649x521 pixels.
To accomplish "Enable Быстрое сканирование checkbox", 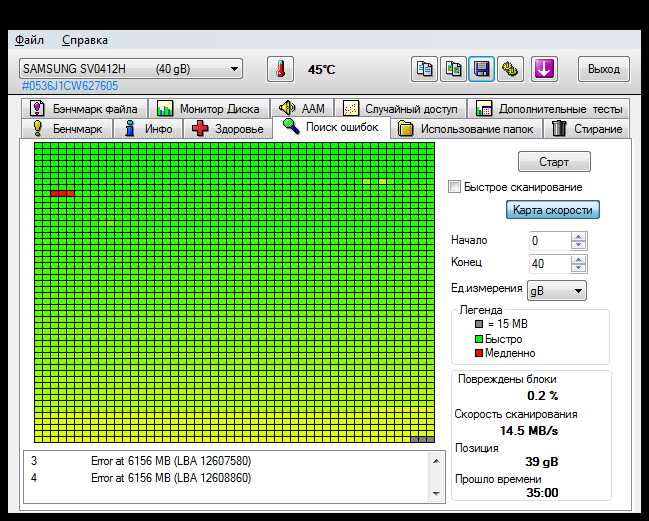I will 454,187.
